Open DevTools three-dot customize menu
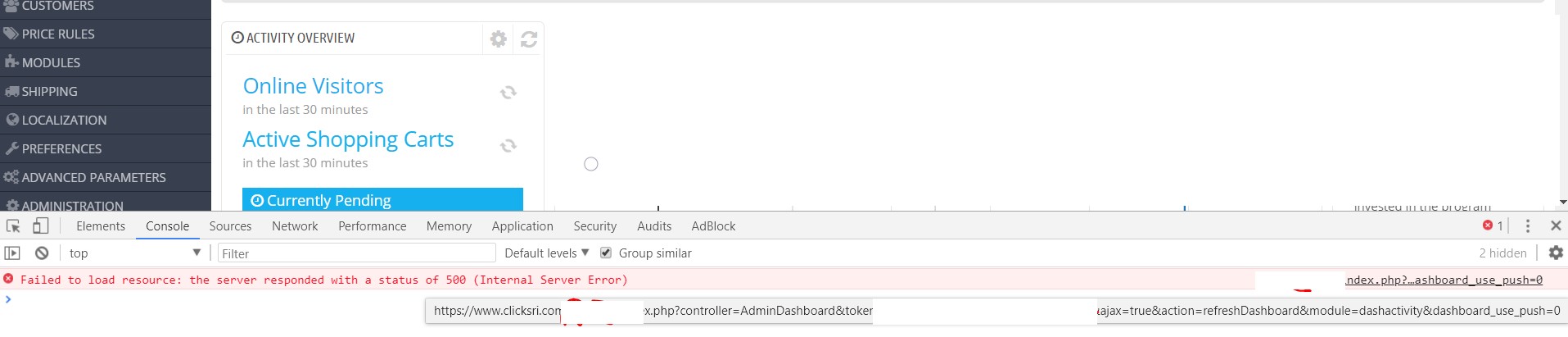The width and height of the screenshot is (1568, 337). [x=1528, y=226]
